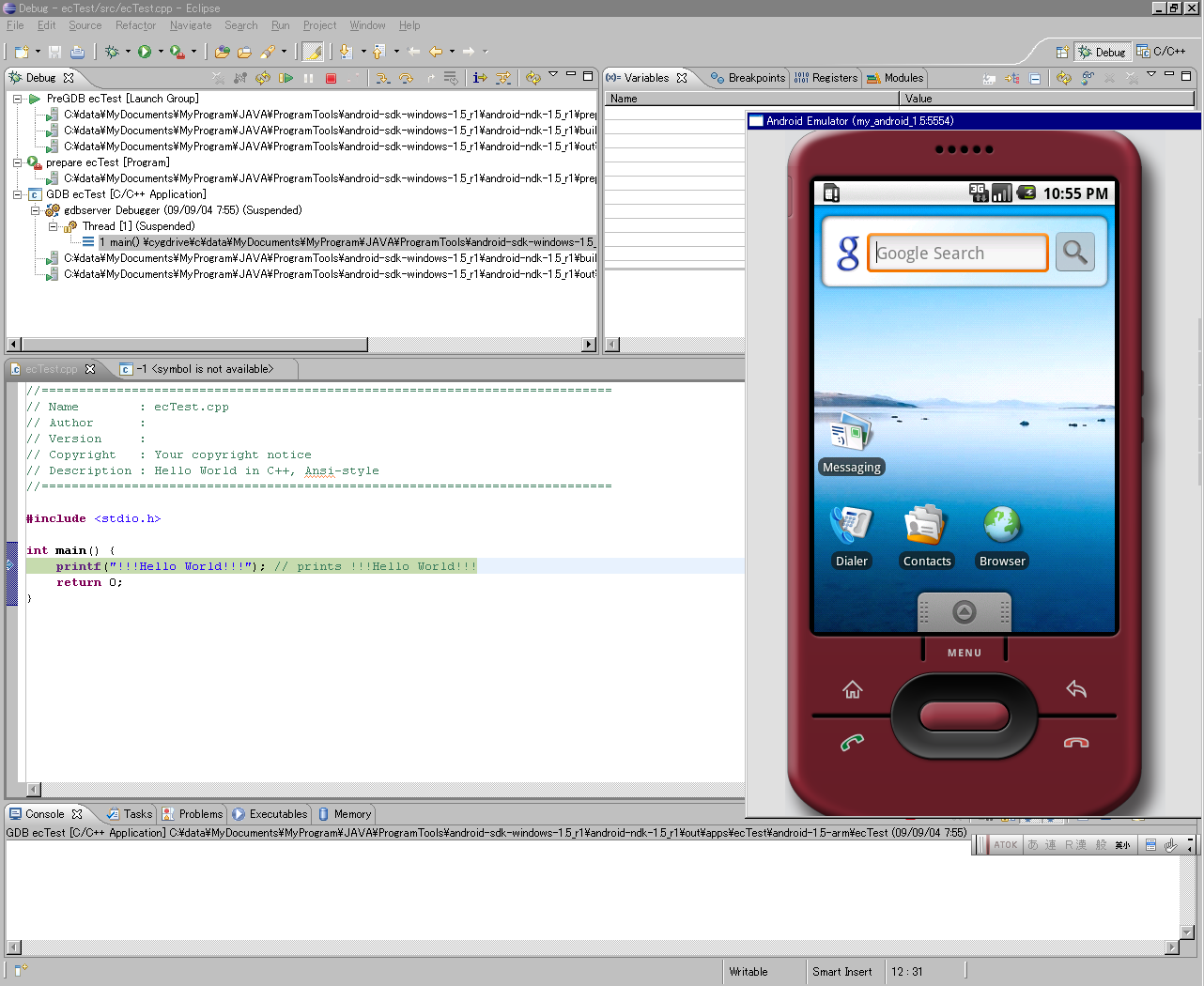Open the Refactor menu
Image resolution: width=1204 pixels, height=986 pixels.
[135, 25]
